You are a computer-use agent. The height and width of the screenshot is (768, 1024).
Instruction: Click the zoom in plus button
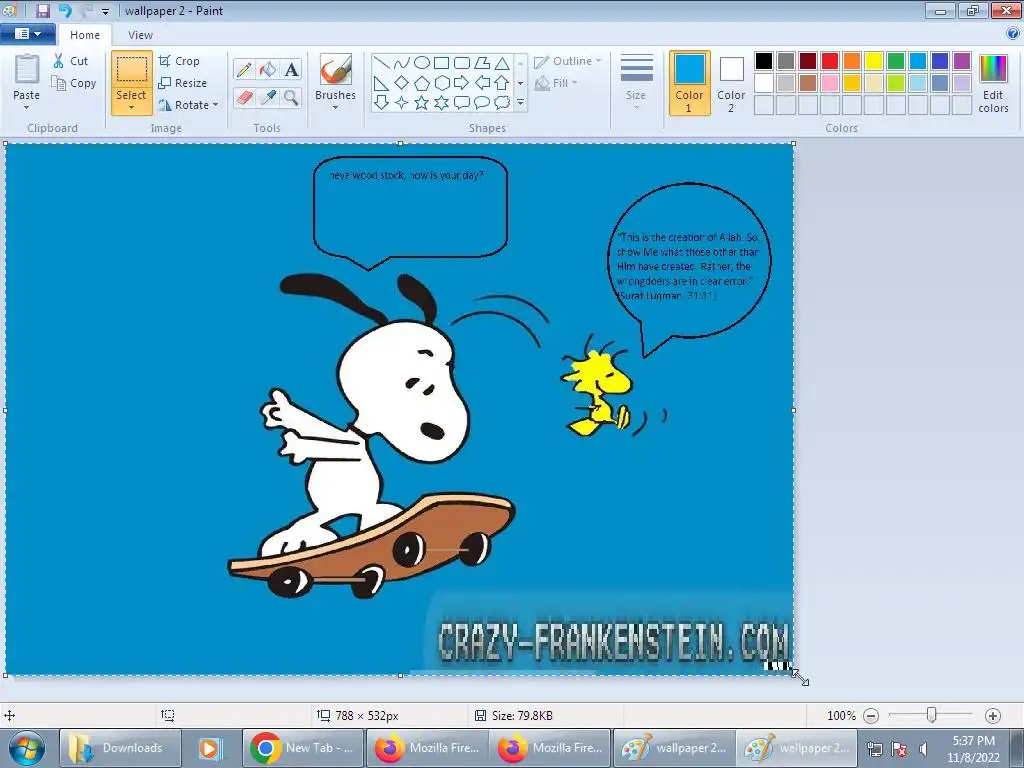993,716
